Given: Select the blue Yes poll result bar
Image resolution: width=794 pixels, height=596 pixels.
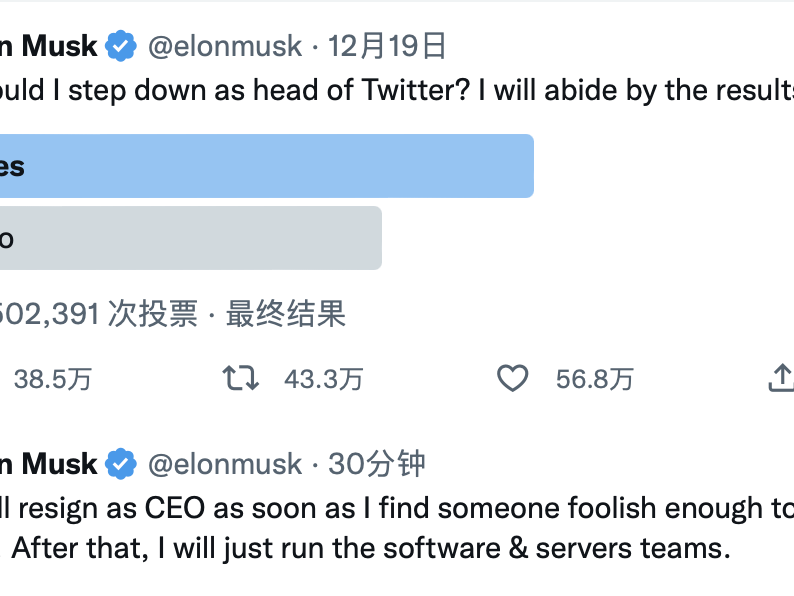Looking at the screenshot, I should (x=267, y=166).
